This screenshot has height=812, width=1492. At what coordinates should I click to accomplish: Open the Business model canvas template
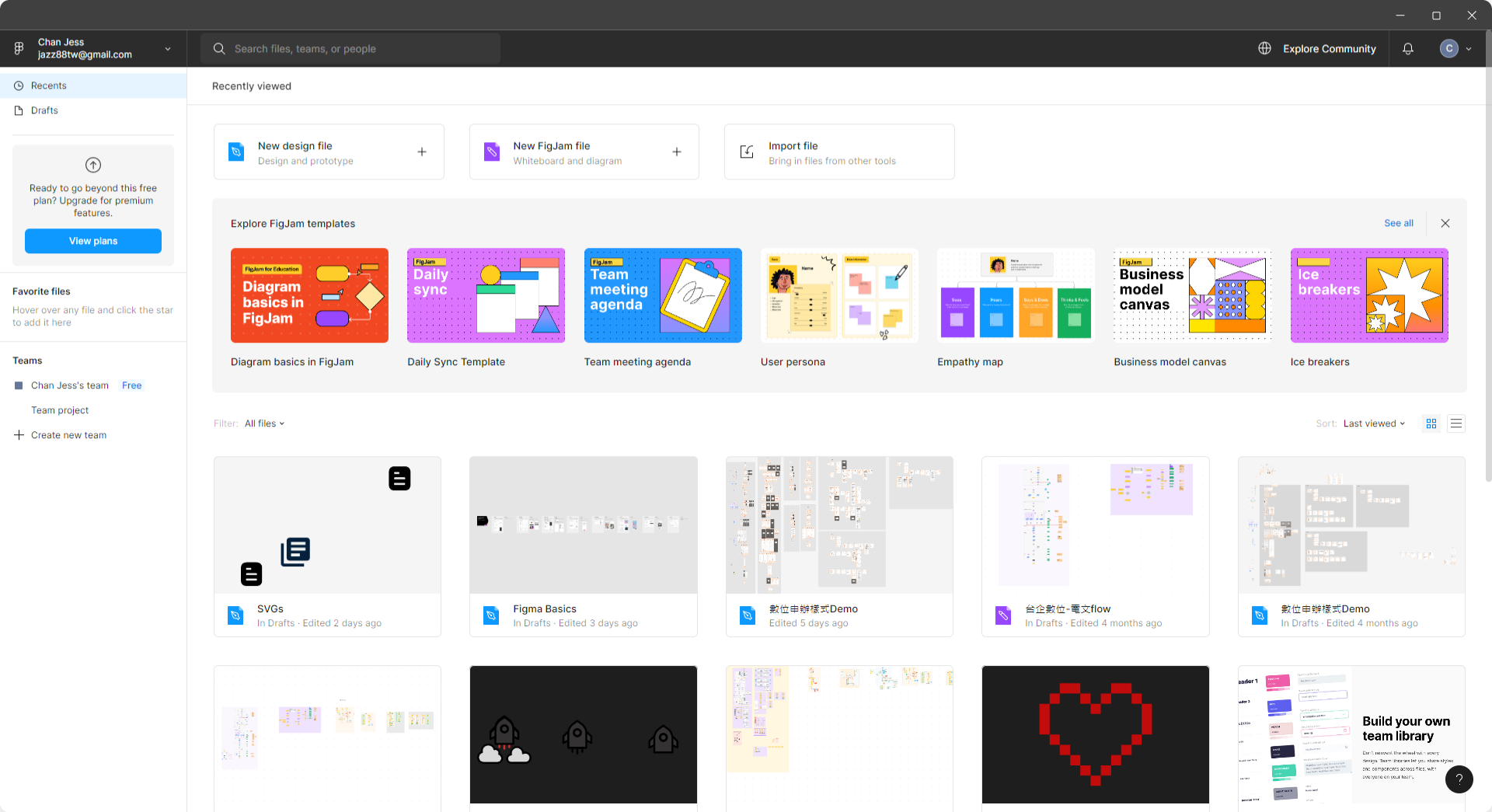pyautogui.click(x=1193, y=295)
